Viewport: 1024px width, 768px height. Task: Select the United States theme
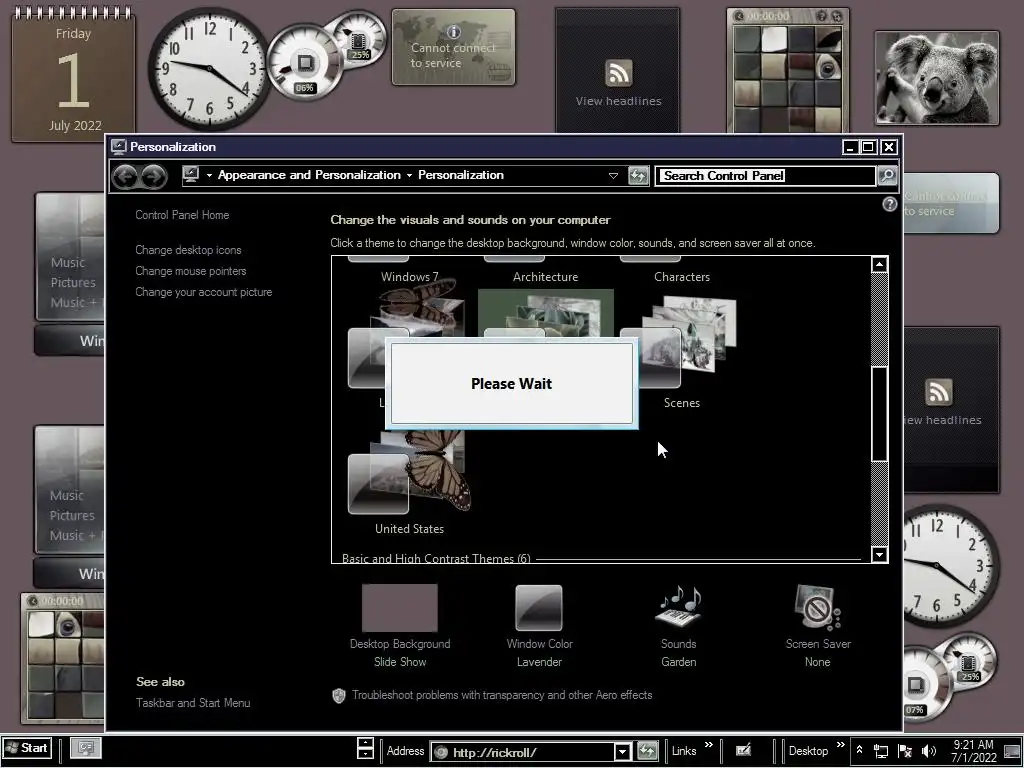409,483
